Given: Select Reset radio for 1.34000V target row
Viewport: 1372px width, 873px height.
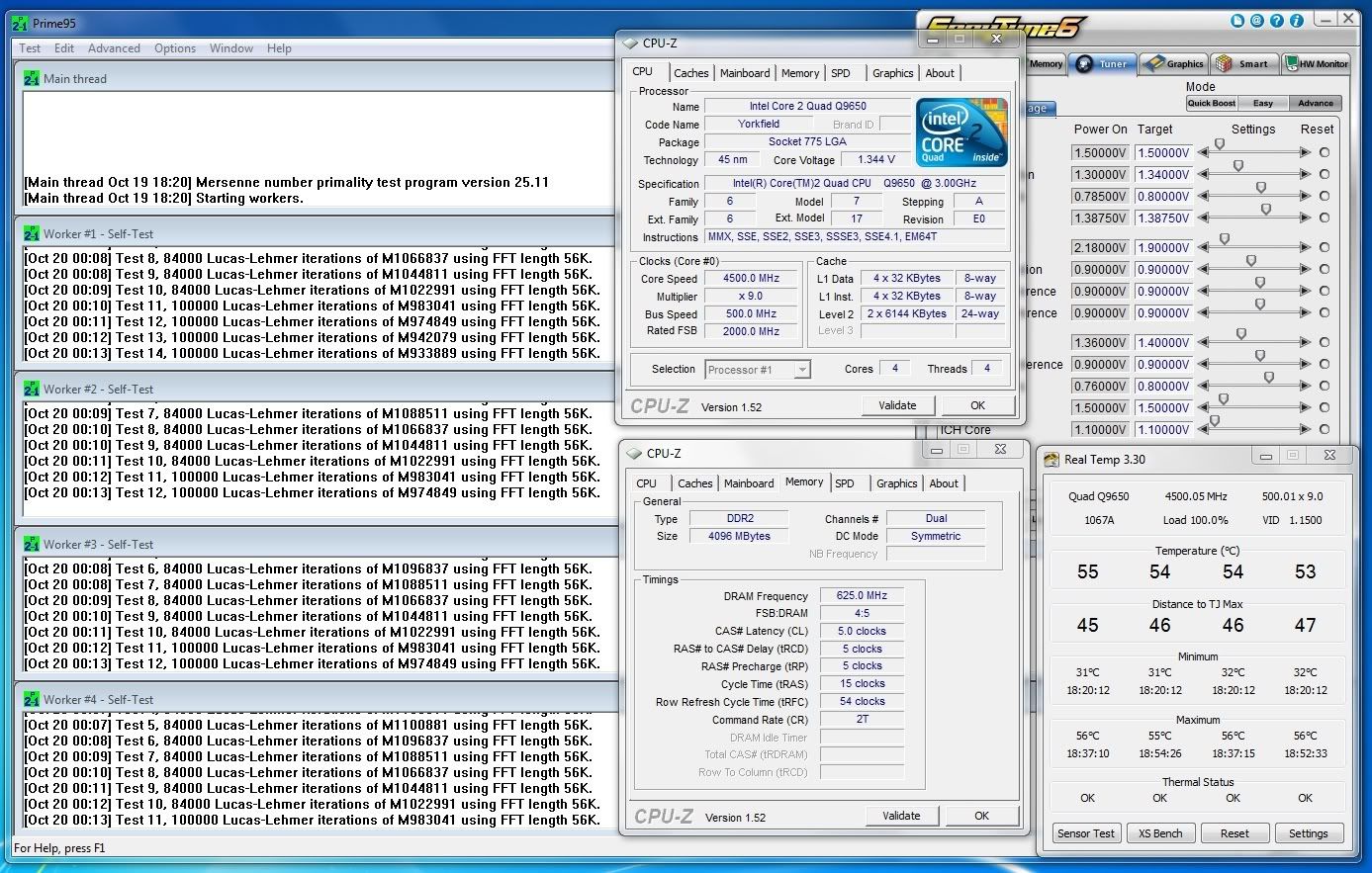Looking at the screenshot, I should pos(1325,175).
